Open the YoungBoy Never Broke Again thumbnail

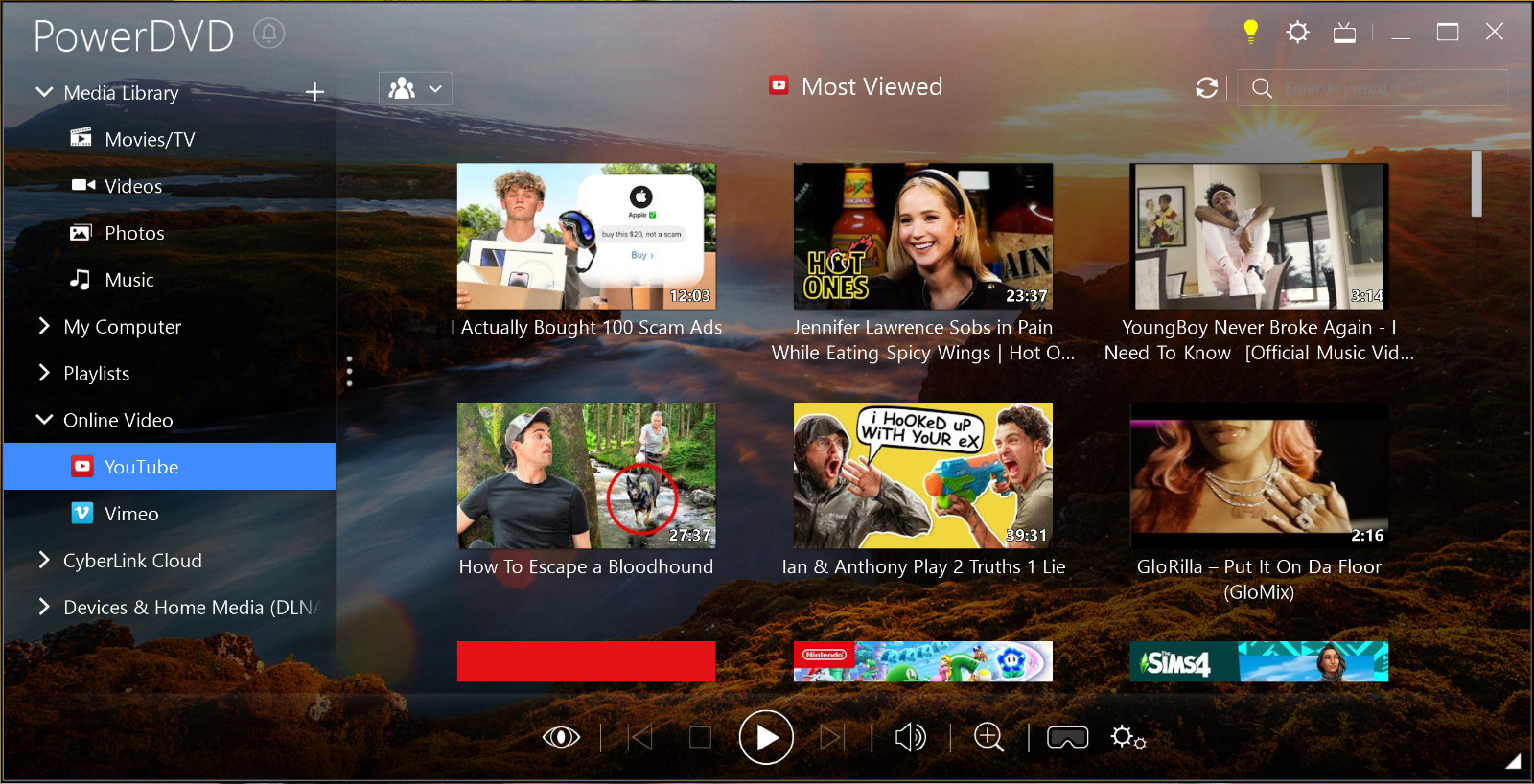tap(1259, 236)
